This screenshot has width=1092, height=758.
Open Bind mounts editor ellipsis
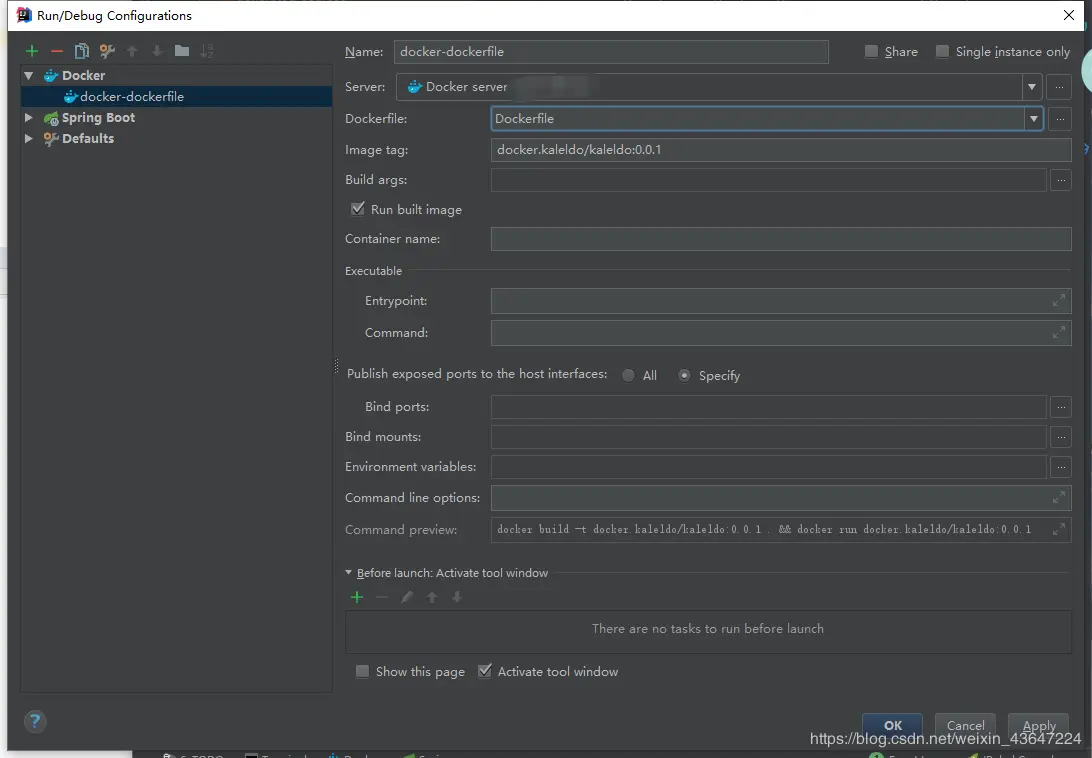(1060, 438)
